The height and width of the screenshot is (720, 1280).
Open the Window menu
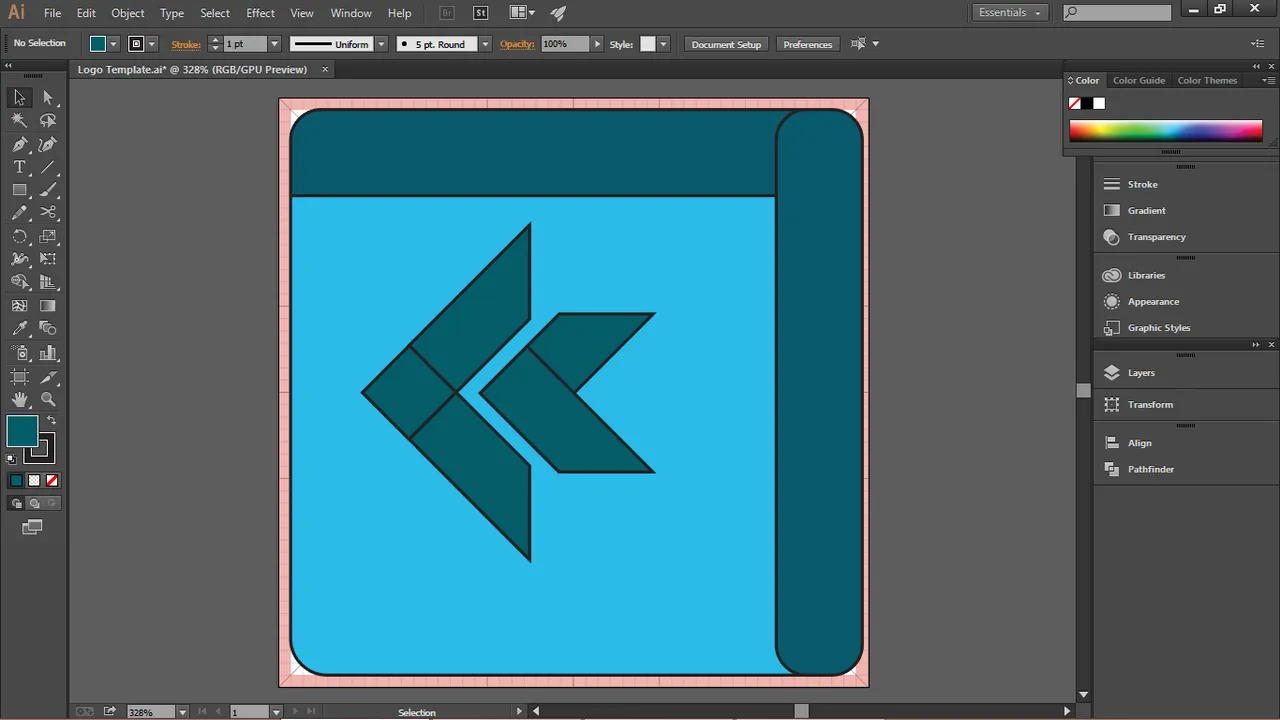point(351,13)
